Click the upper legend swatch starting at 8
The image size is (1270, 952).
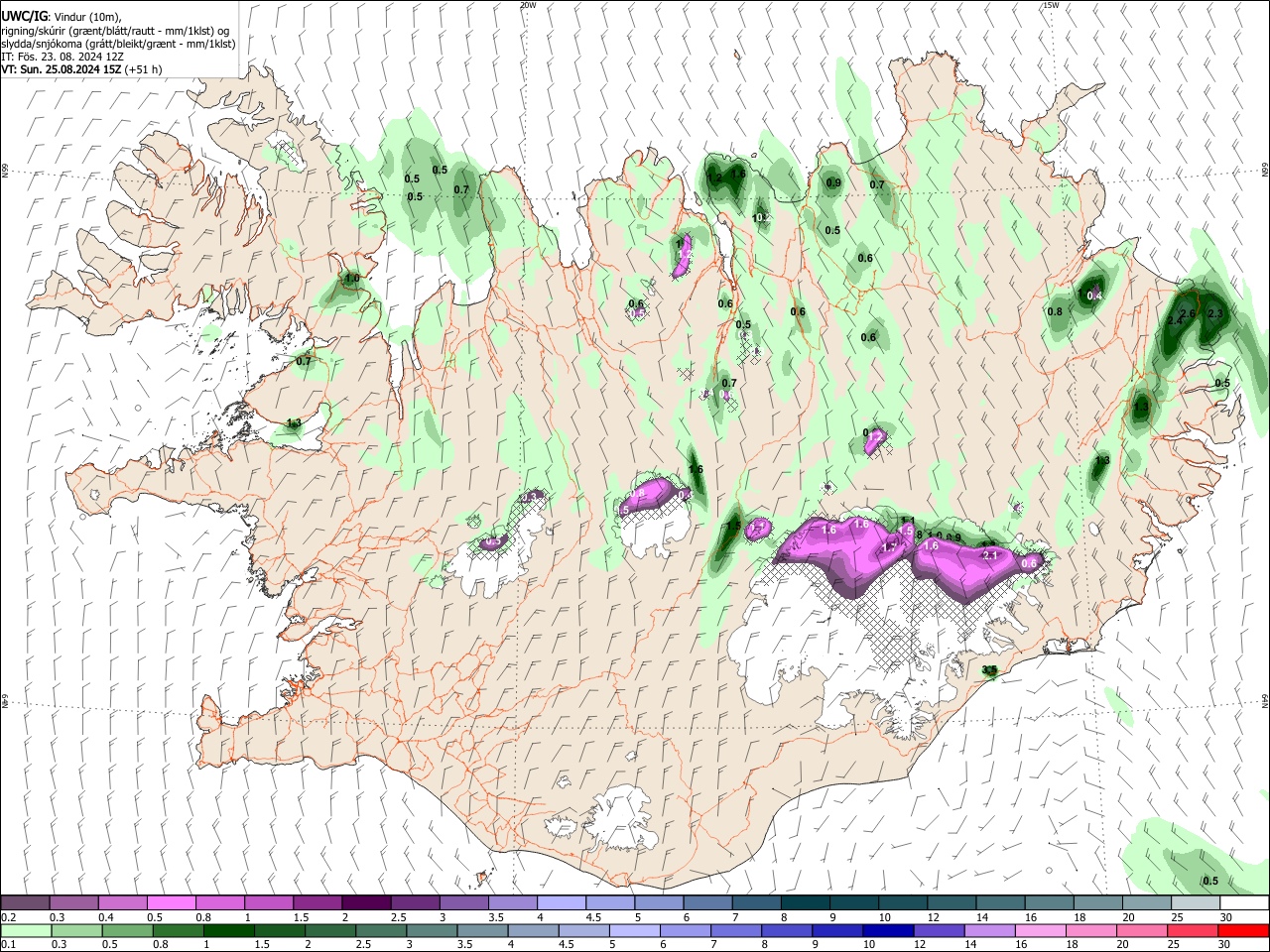[x=805, y=902]
